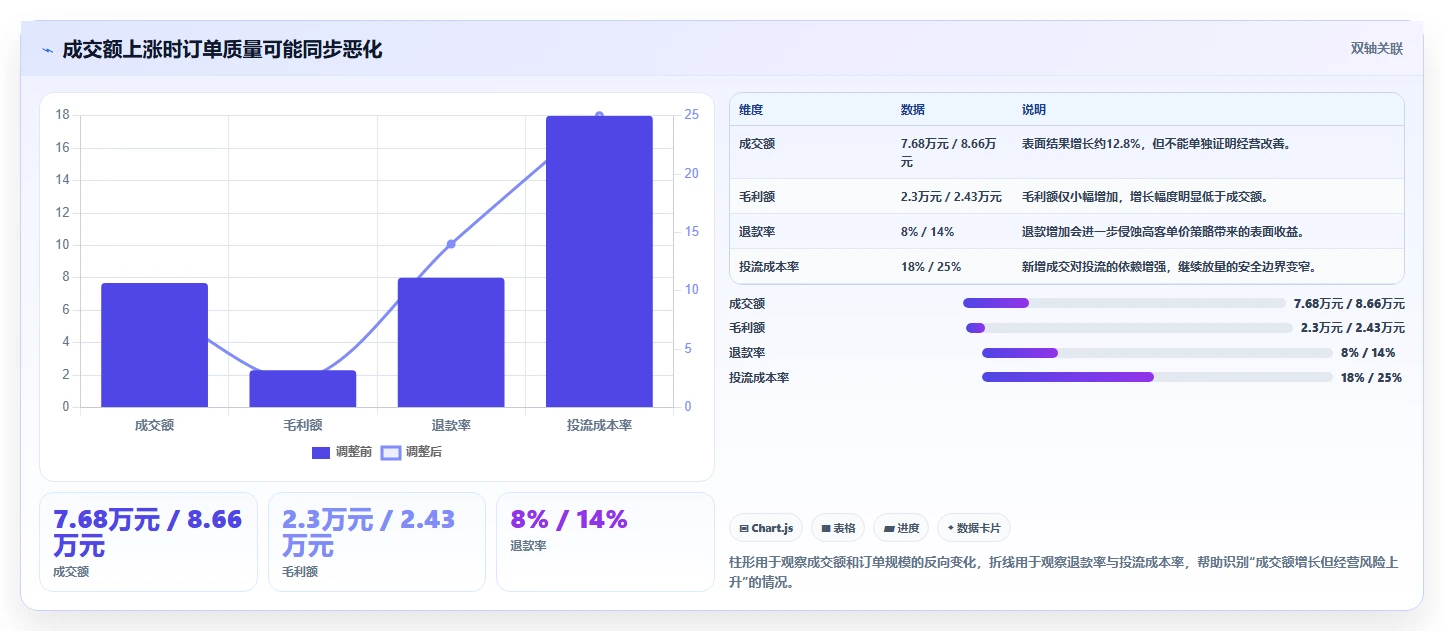
Task: Click the 说明 table header
Action: pyautogui.click(x=1034, y=110)
